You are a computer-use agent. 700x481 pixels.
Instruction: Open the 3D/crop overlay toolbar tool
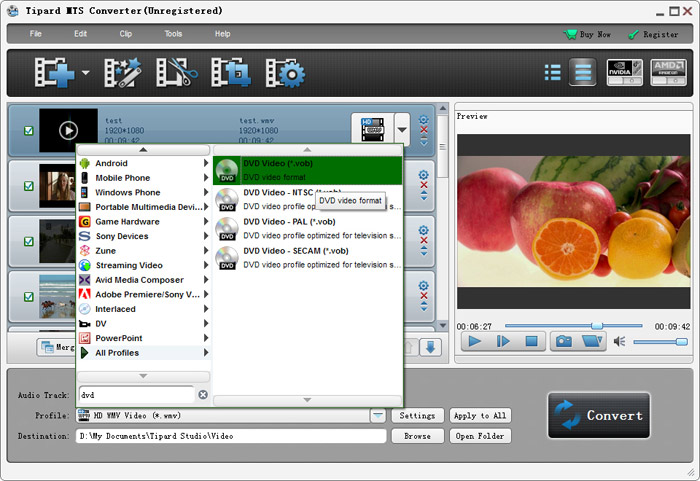(231, 72)
